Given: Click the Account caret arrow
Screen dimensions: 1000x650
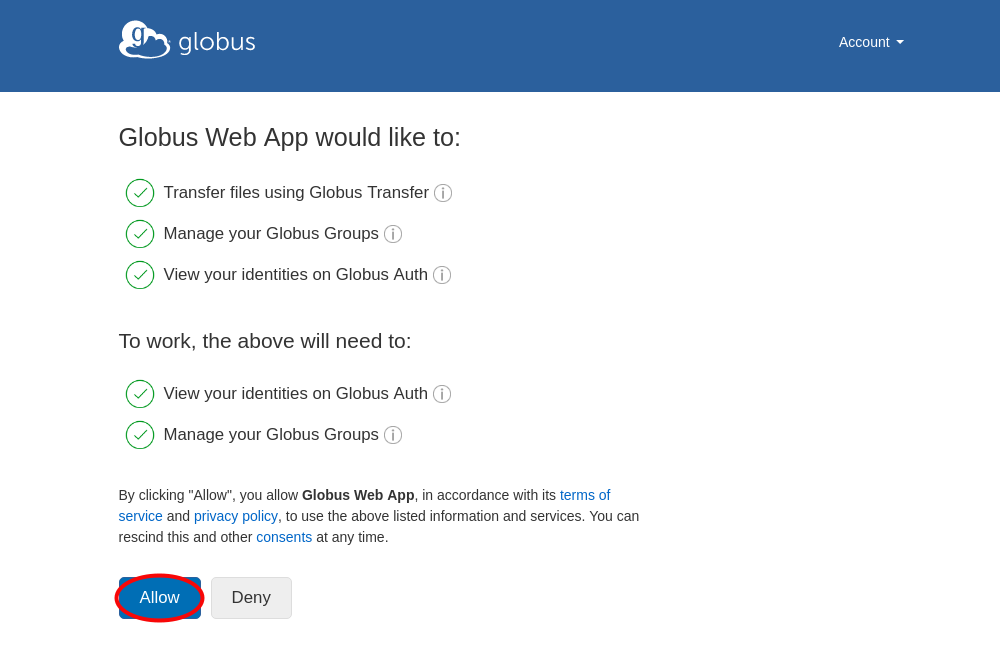Looking at the screenshot, I should click(x=899, y=42).
